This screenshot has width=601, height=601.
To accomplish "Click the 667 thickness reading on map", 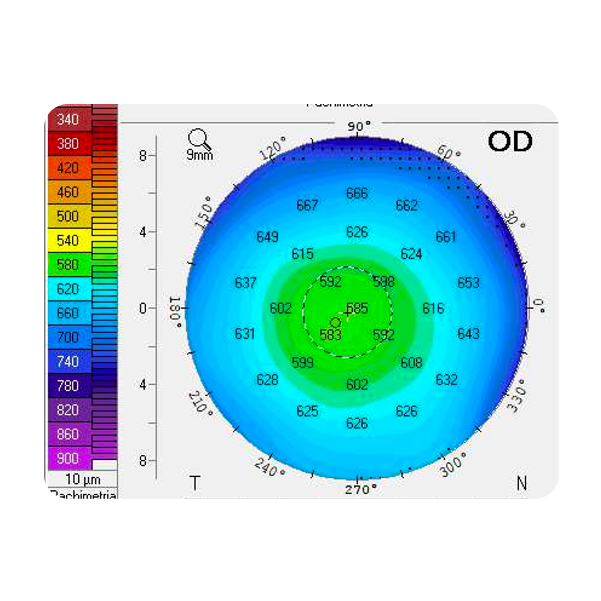I will pyautogui.click(x=307, y=206).
